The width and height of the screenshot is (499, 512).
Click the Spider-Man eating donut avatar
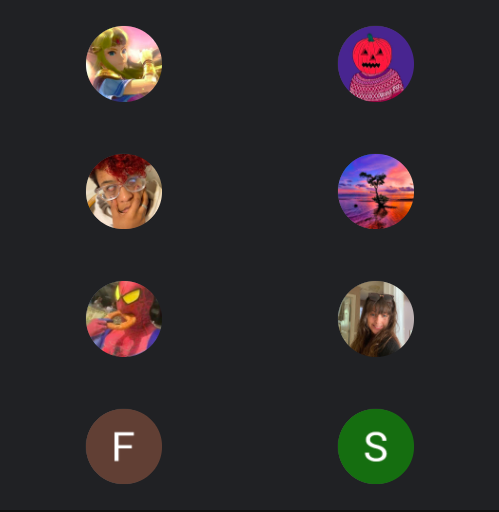coord(124,319)
